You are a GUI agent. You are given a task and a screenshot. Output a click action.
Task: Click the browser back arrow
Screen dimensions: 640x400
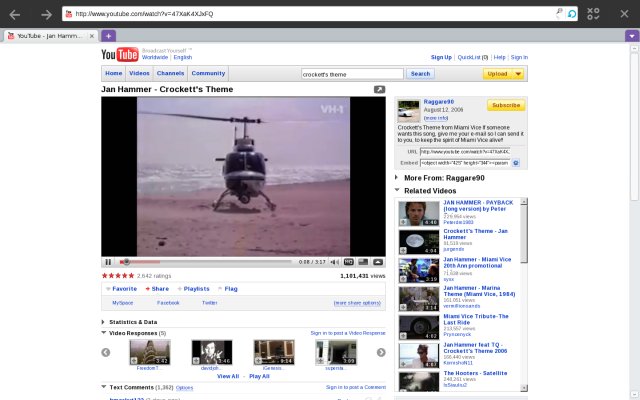pos(16,14)
